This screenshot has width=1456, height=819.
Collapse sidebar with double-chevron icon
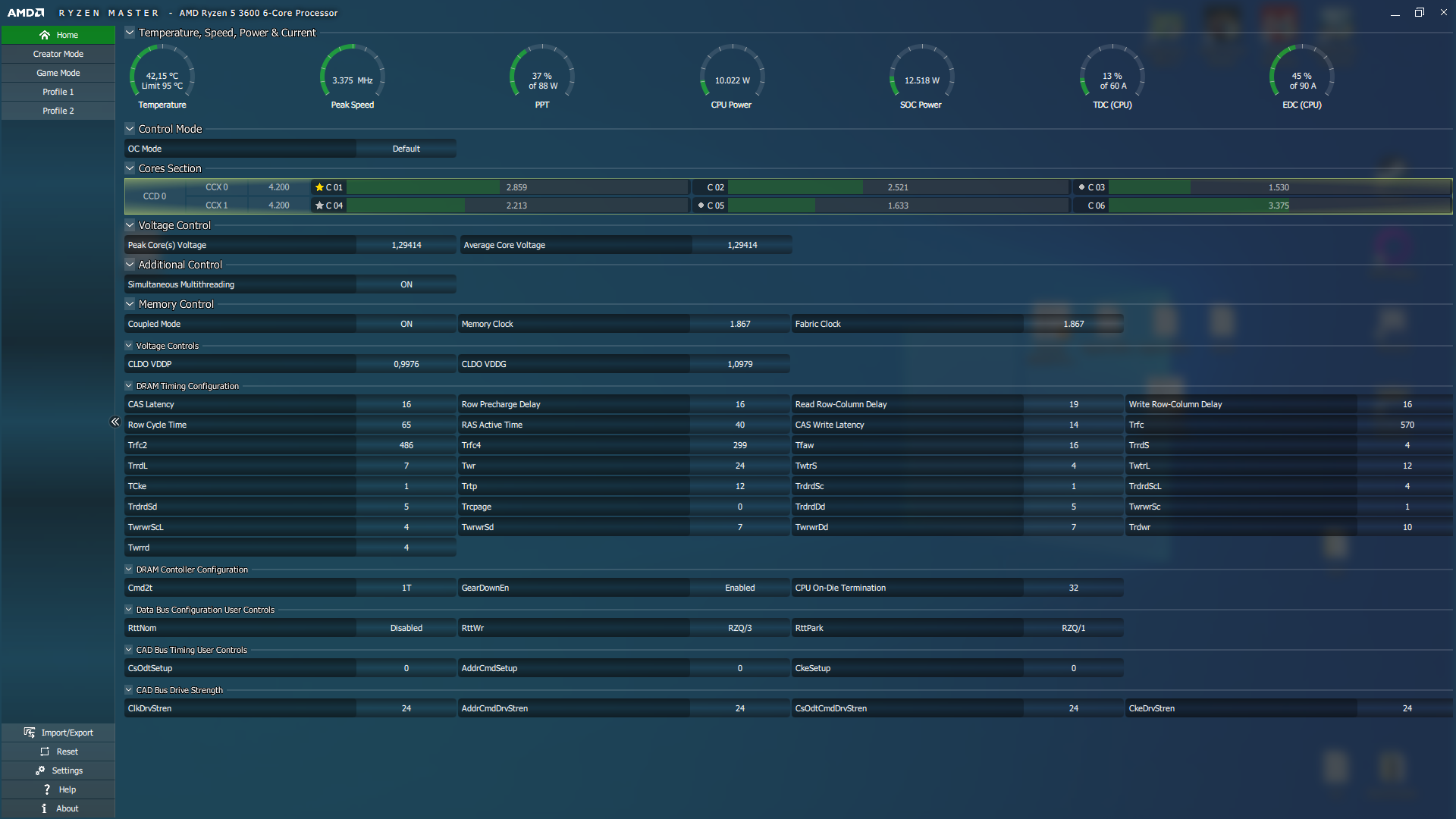(115, 422)
